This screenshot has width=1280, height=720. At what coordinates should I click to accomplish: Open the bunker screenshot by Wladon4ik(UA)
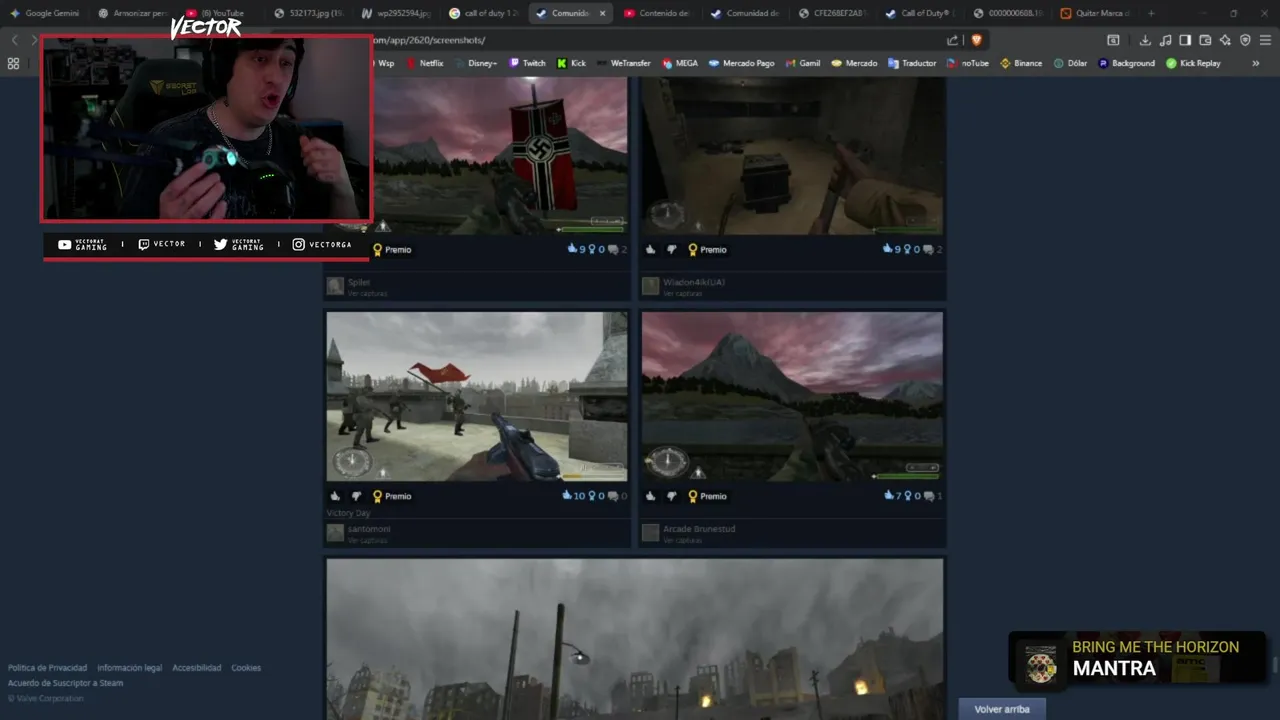click(x=792, y=156)
